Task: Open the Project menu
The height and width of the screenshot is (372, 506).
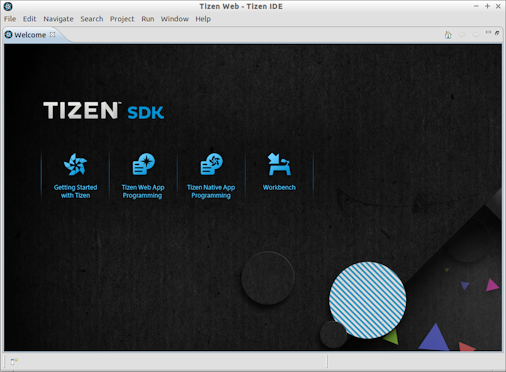Action: tap(122, 19)
